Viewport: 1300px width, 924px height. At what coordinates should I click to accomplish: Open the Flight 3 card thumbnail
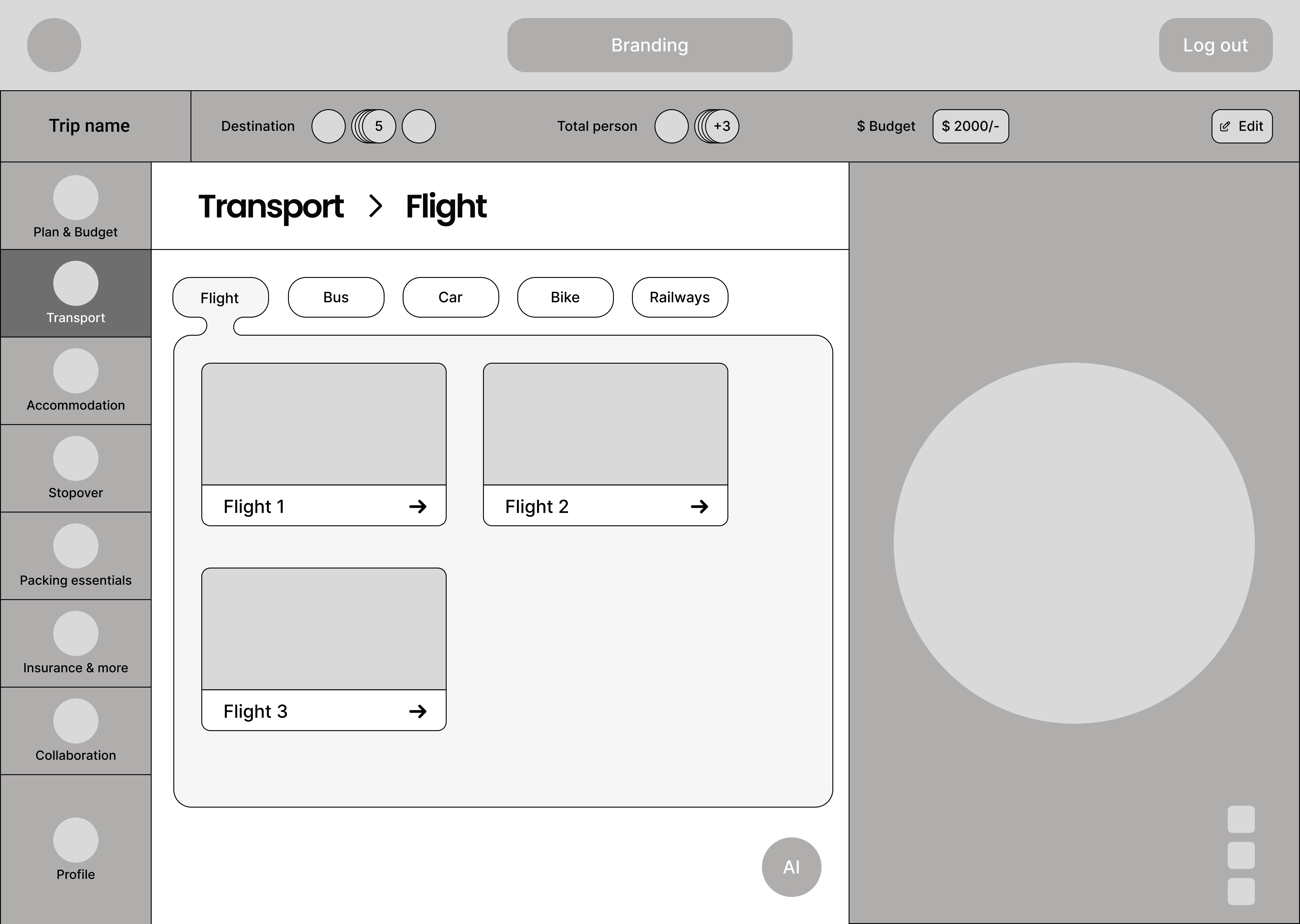click(324, 629)
